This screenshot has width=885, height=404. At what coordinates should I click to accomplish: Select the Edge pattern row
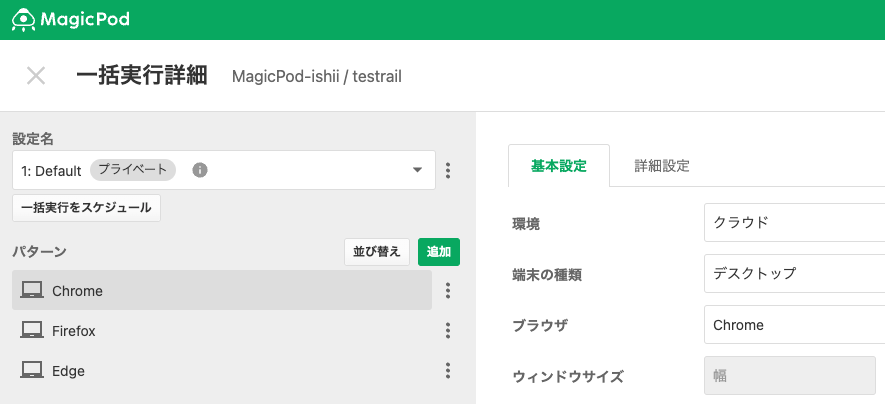222,370
